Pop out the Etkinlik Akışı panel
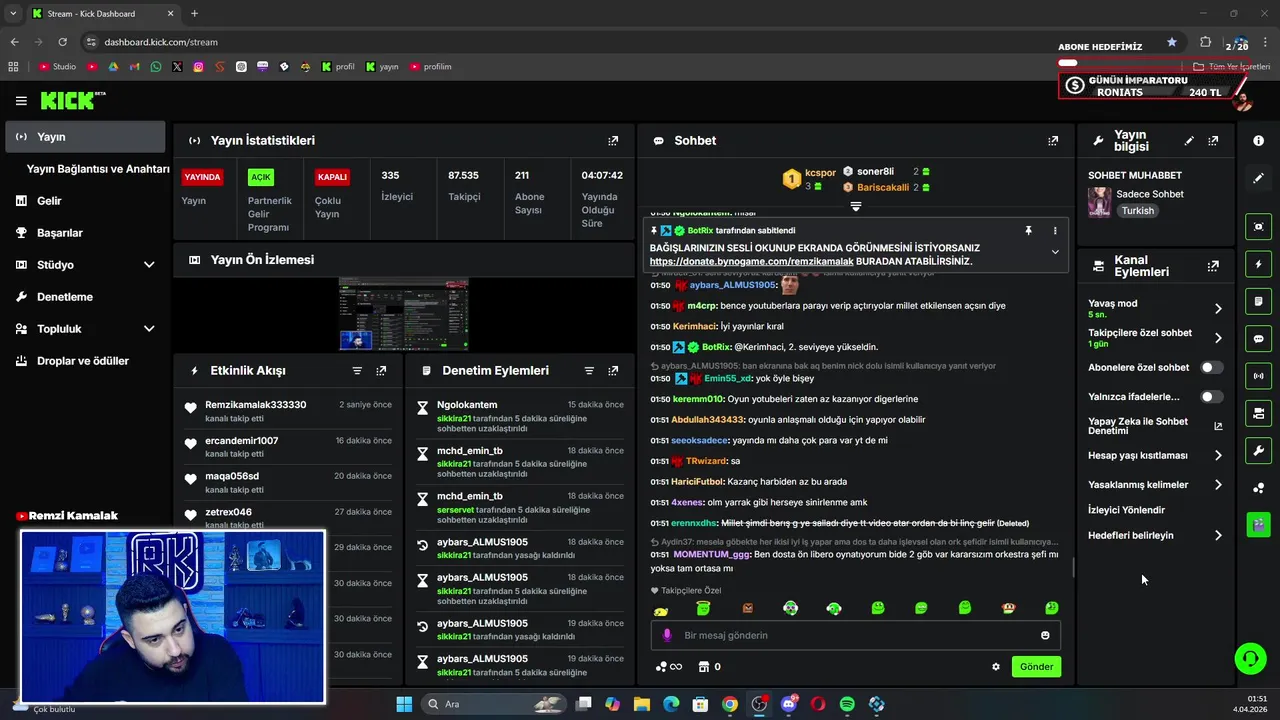1280x720 pixels. [x=381, y=371]
